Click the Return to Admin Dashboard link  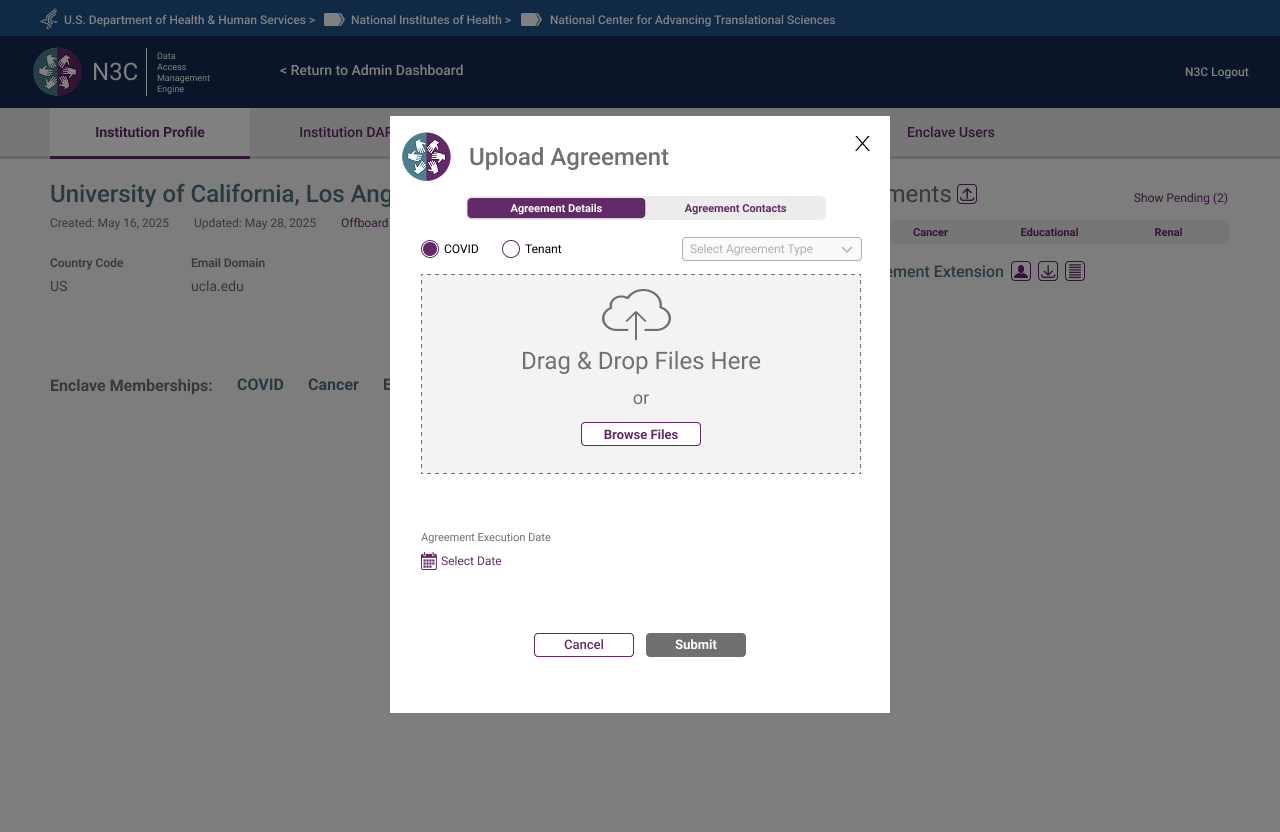click(371, 70)
